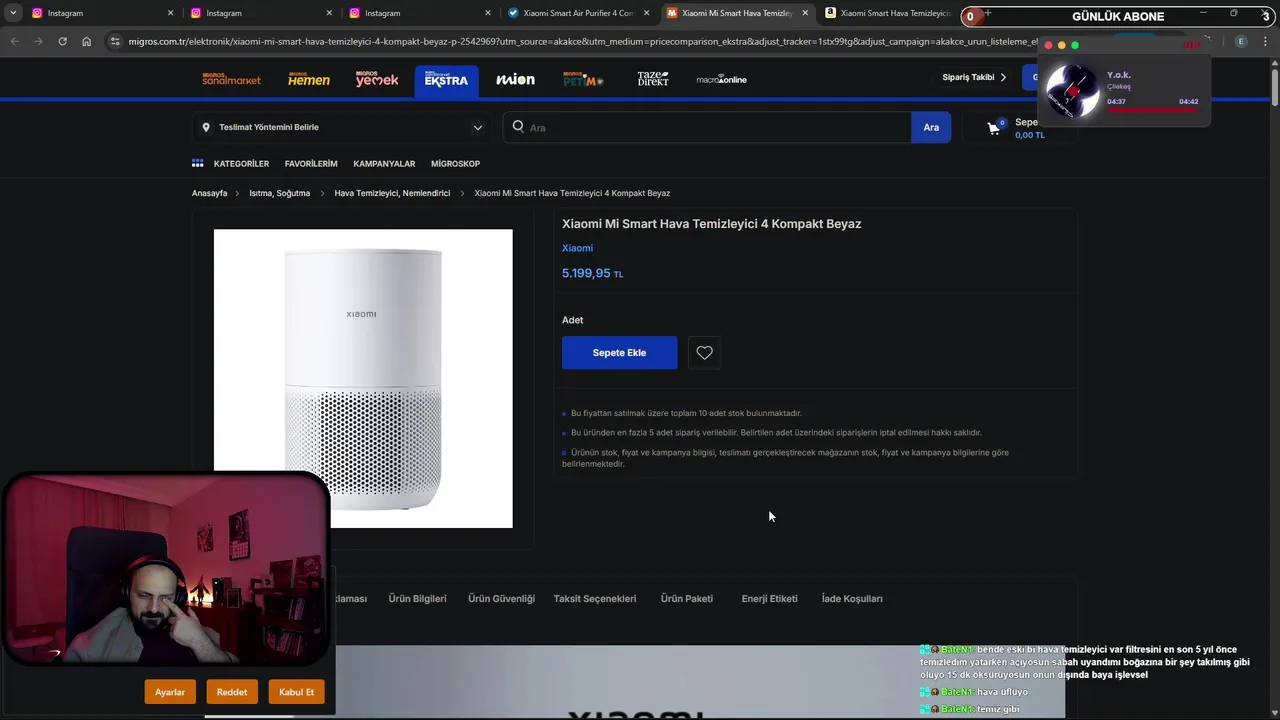Open the FAVORİLERİM menu
The width and height of the screenshot is (1280, 720).
(x=311, y=163)
